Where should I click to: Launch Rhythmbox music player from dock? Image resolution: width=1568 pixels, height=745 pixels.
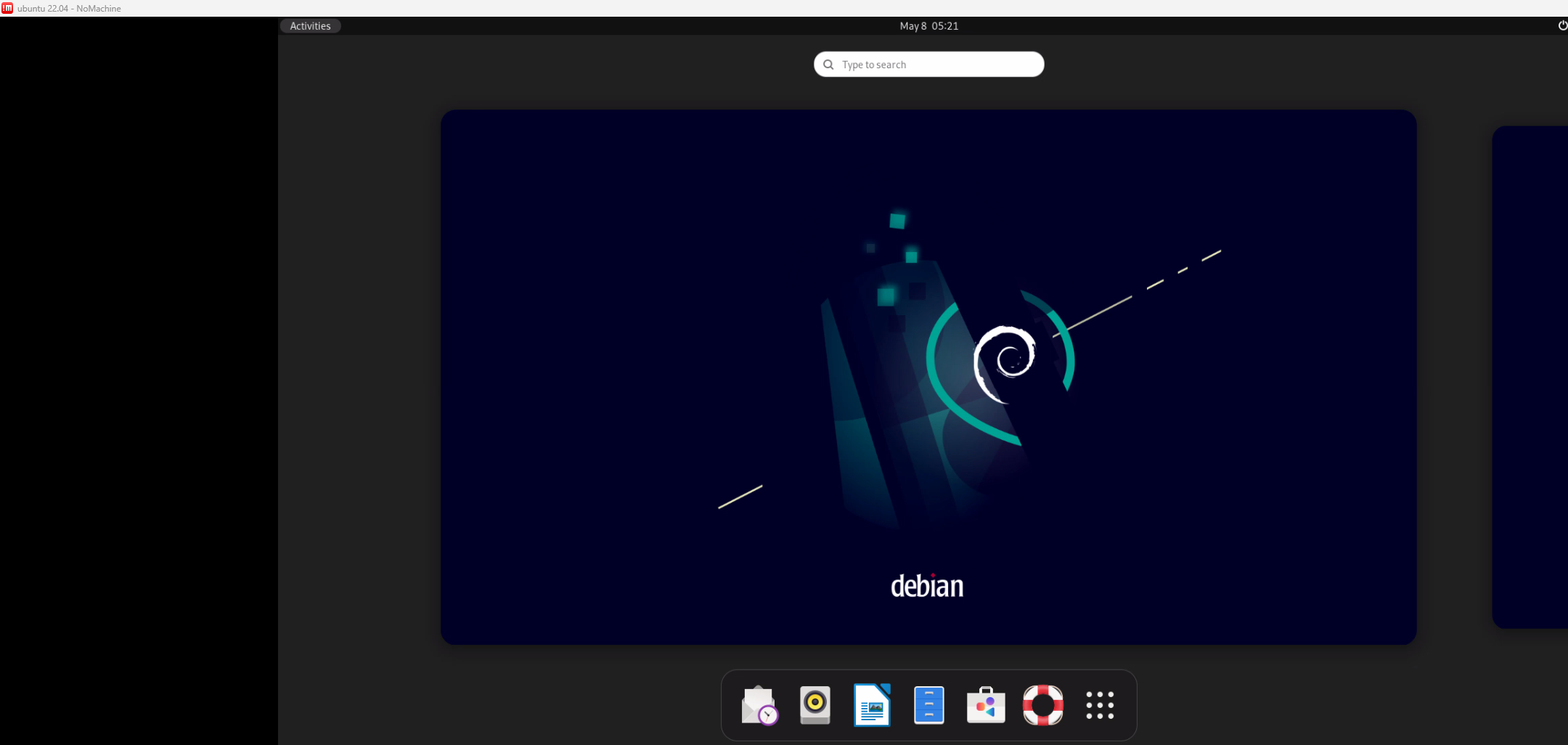[815, 705]
